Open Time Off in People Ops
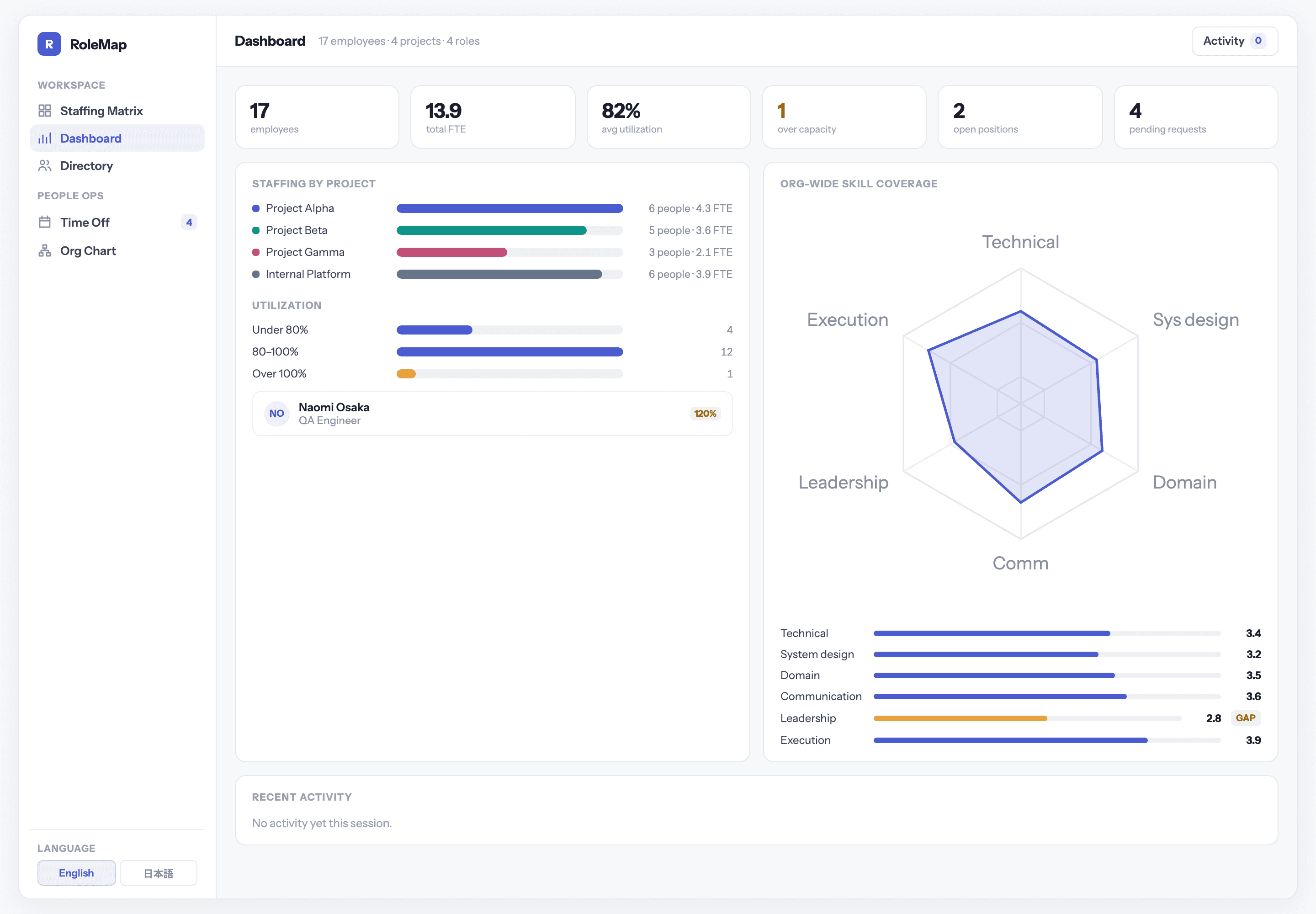The image size is (1316, 914). tap(117, 222)
